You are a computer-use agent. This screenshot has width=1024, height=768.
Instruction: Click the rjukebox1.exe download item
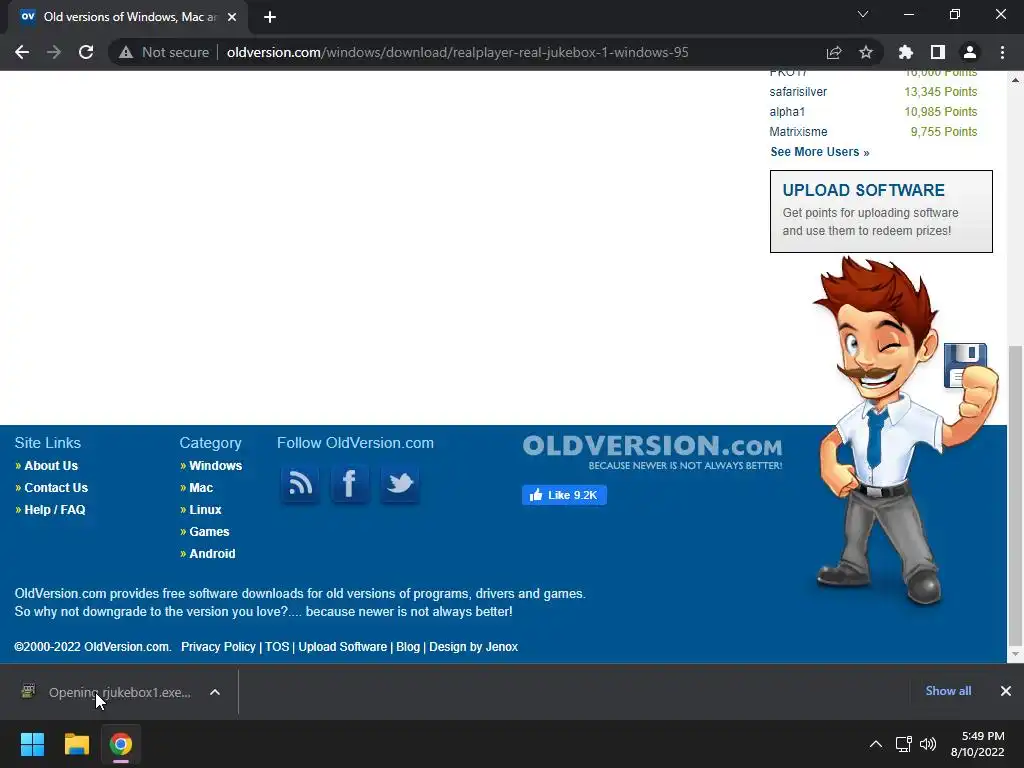[x=108, y=692]
